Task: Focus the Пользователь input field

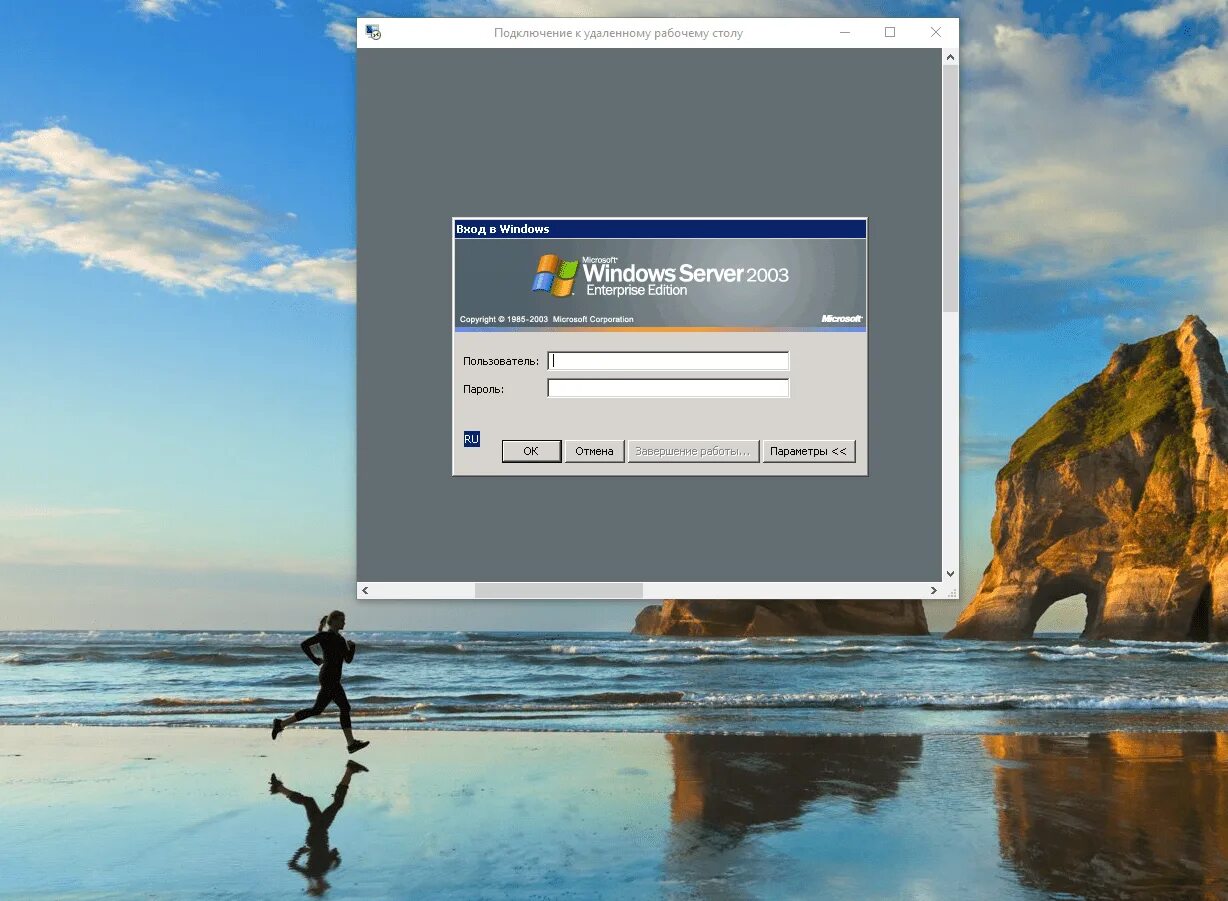Action: coord(668,361)
